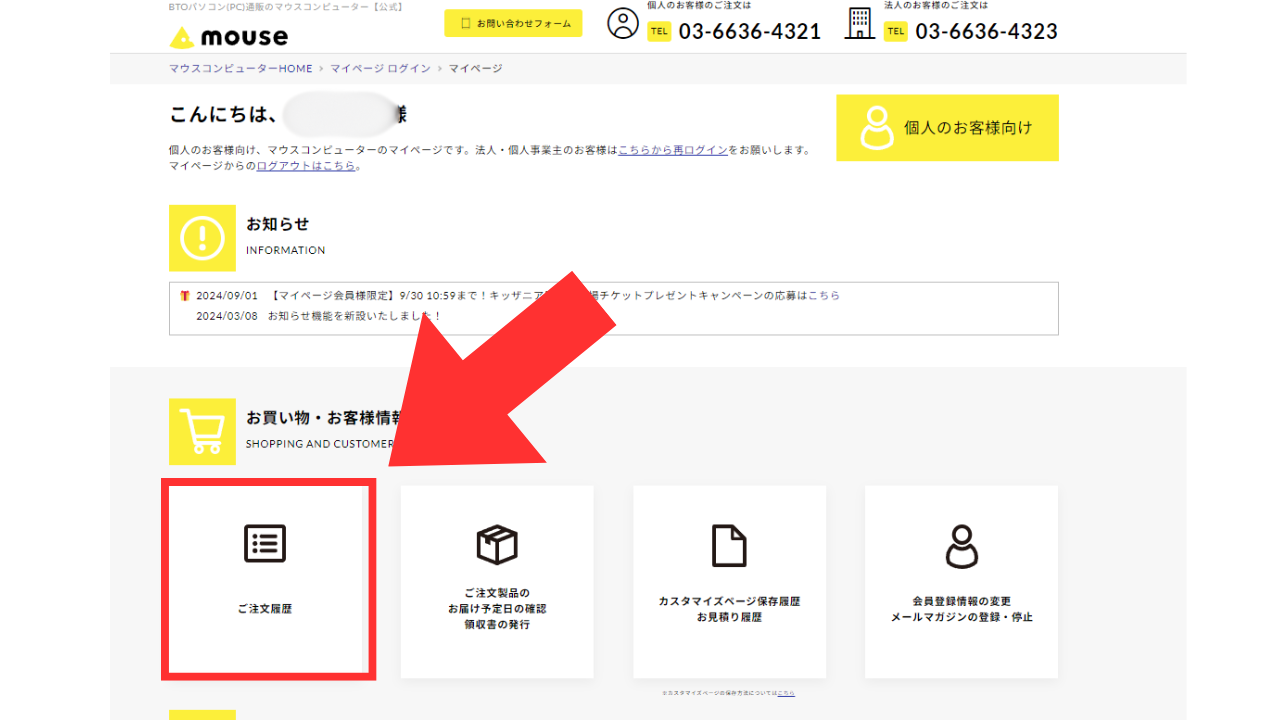The height and width of the screenshot is (720, 1280).
Task: Go to マウスコンピューターHOME breadcrumb
Action: click(241, 69)
